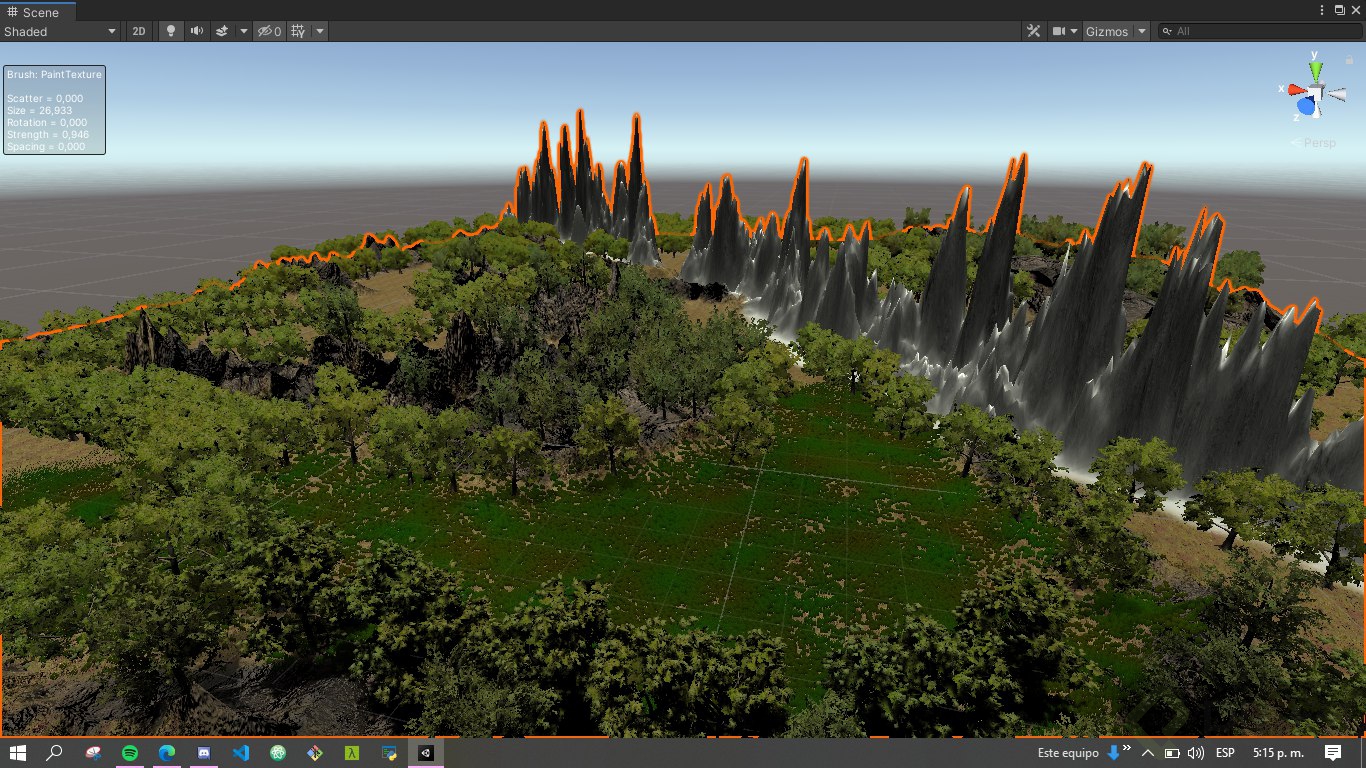Toggle the scene gizmo rotation lock
The image size is (1366, 768).
(1349, 60)
